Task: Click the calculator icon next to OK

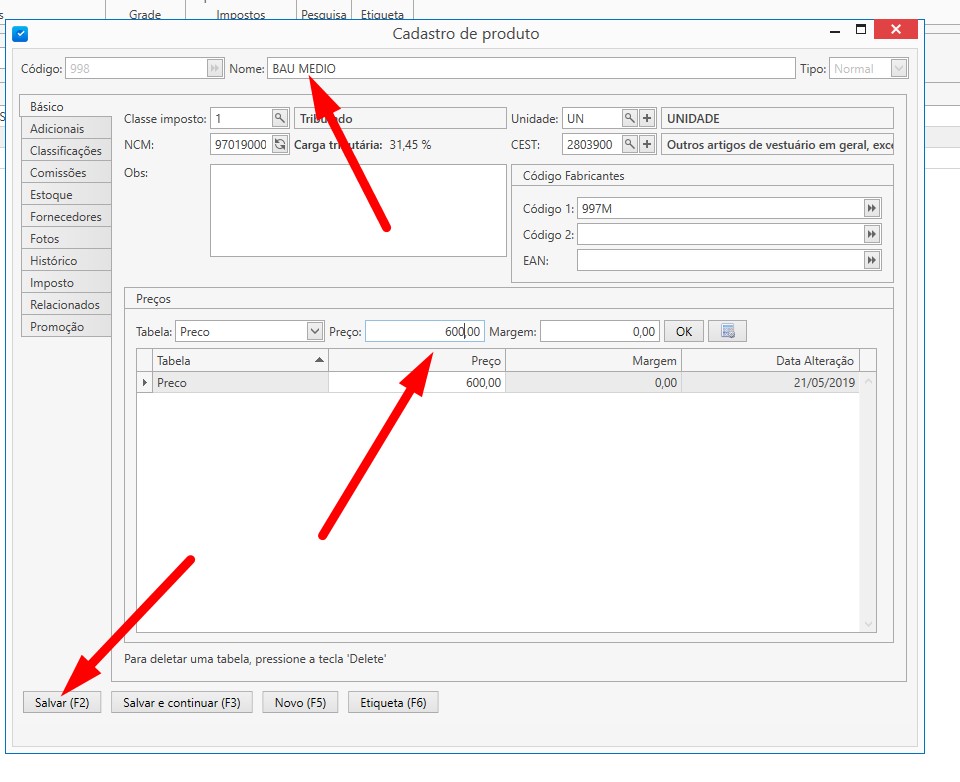Action: coord(728,331)
